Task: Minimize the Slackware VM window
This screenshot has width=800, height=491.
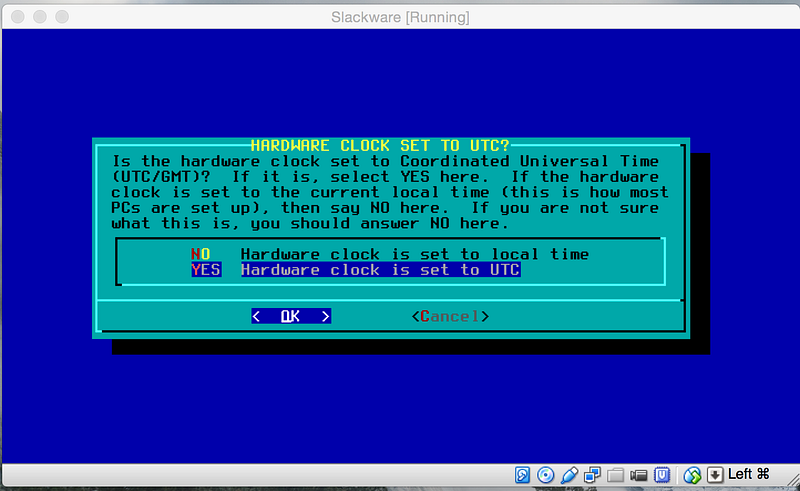Action: [40, 17]
